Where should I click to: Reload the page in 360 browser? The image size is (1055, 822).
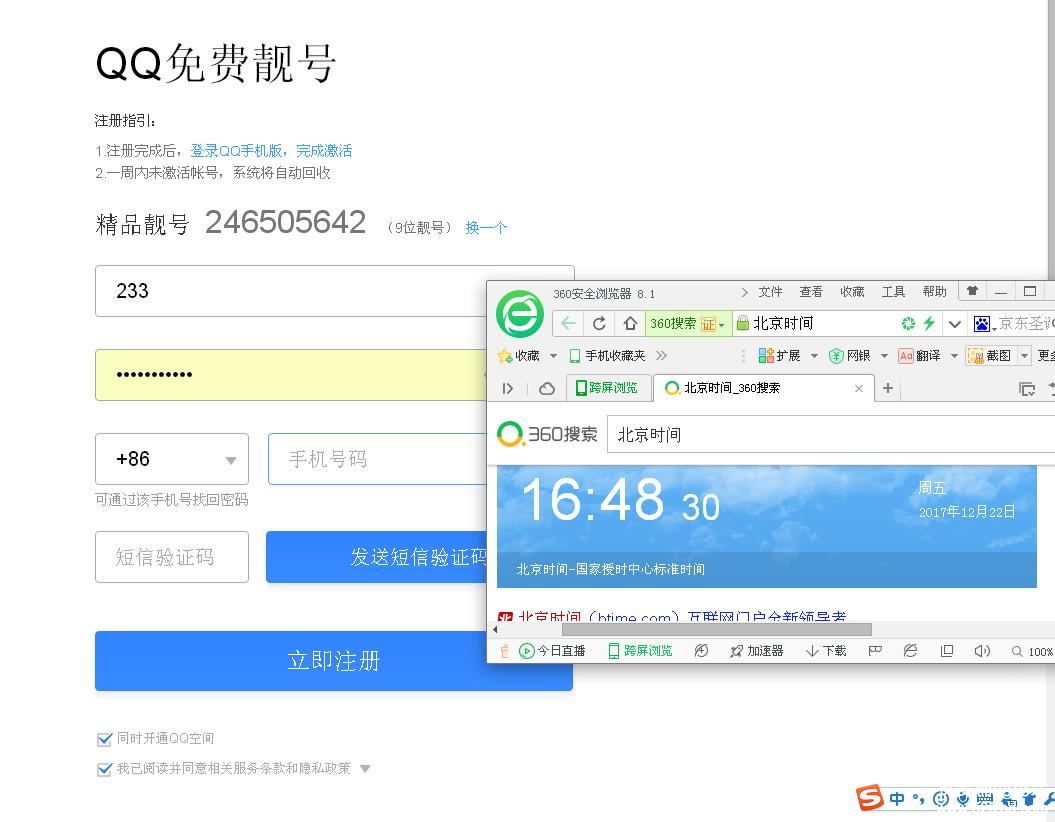click(x=599, y=324)
